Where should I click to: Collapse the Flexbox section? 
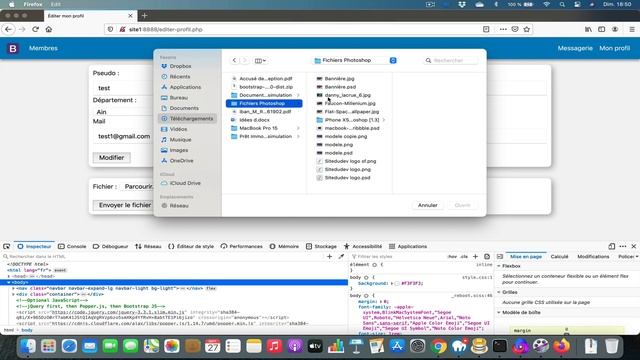[x=499, y=266]
